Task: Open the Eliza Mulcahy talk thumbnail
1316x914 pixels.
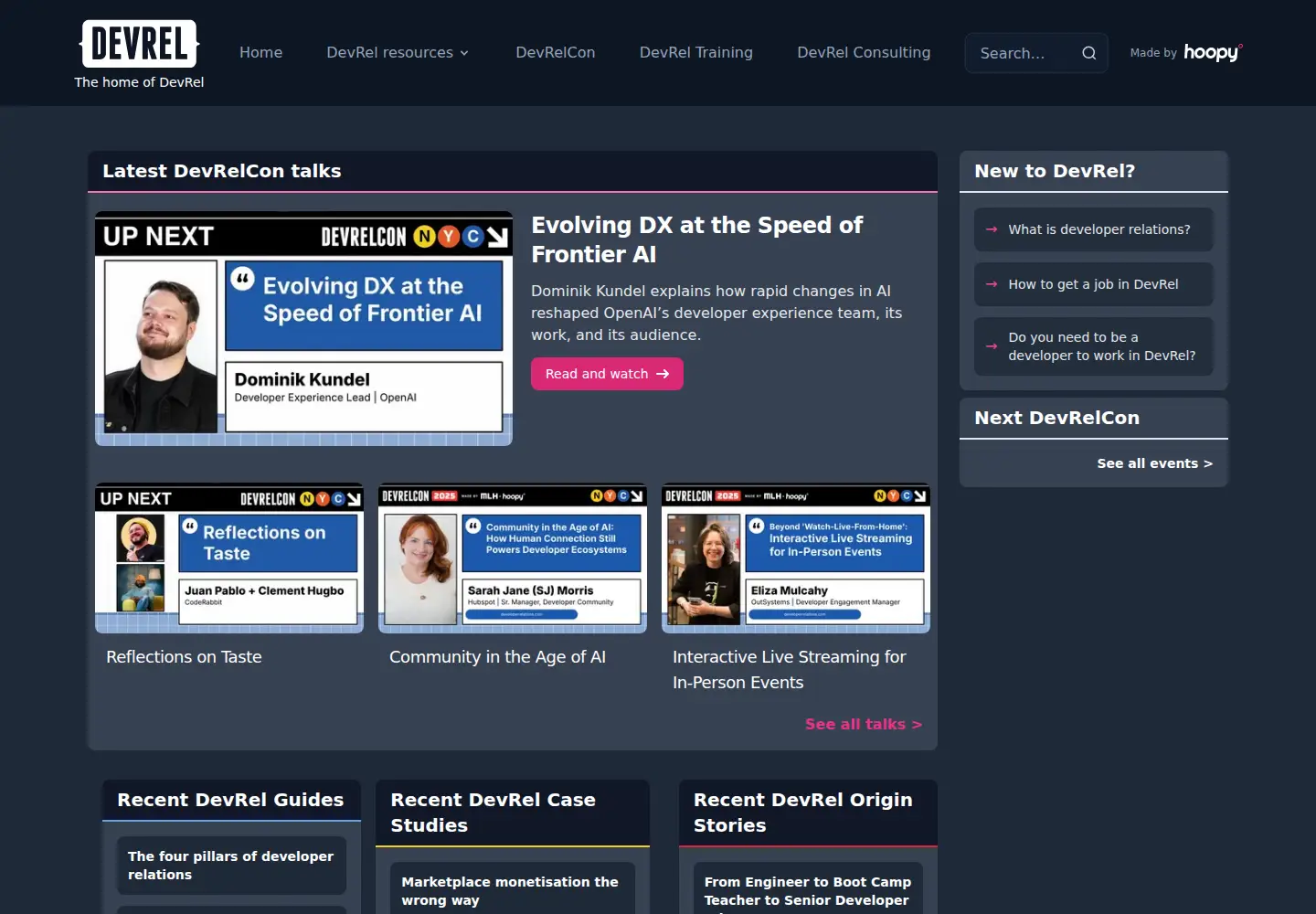Action: [796, 558]
